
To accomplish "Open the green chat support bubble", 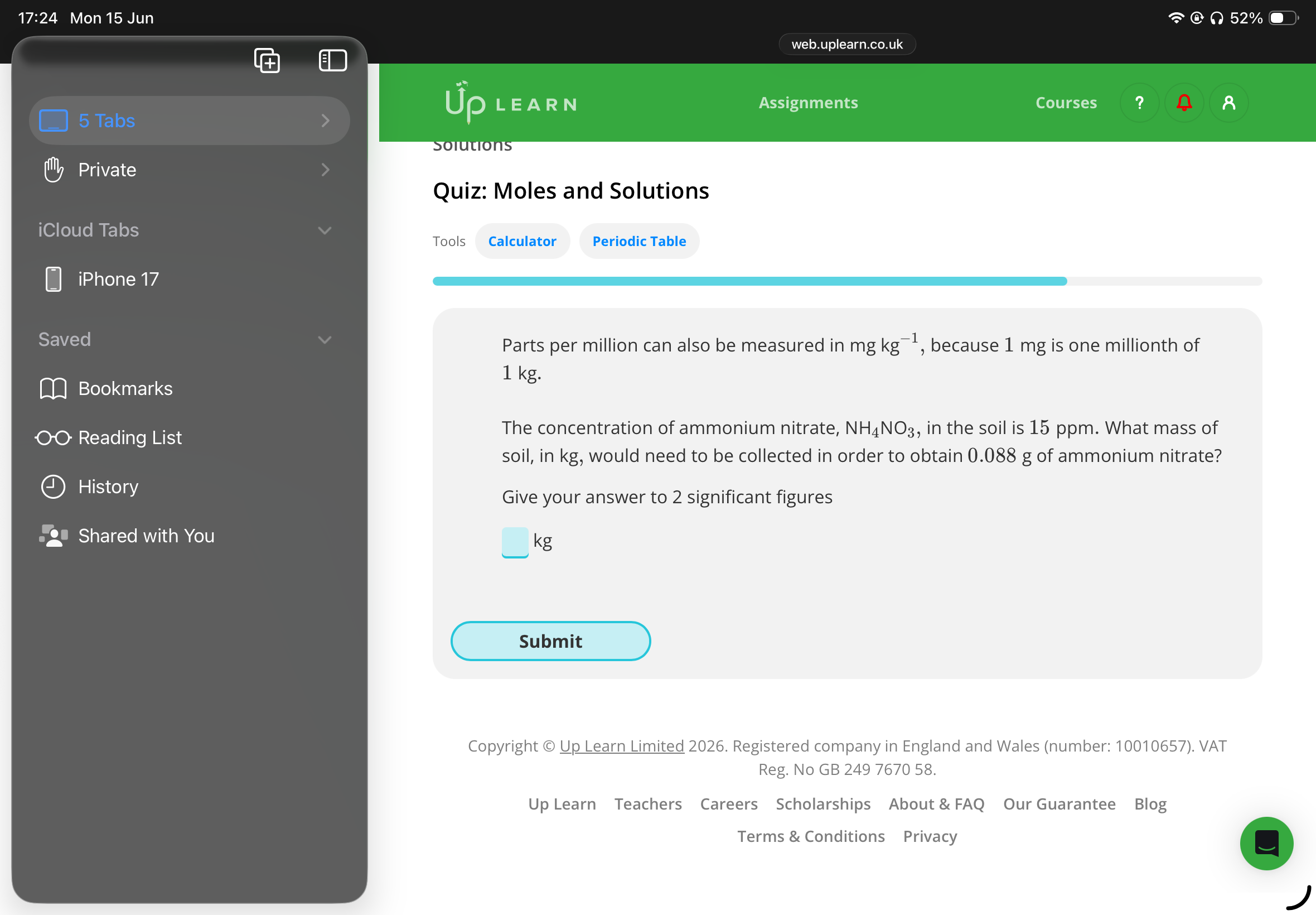I will coord(1266,844).
